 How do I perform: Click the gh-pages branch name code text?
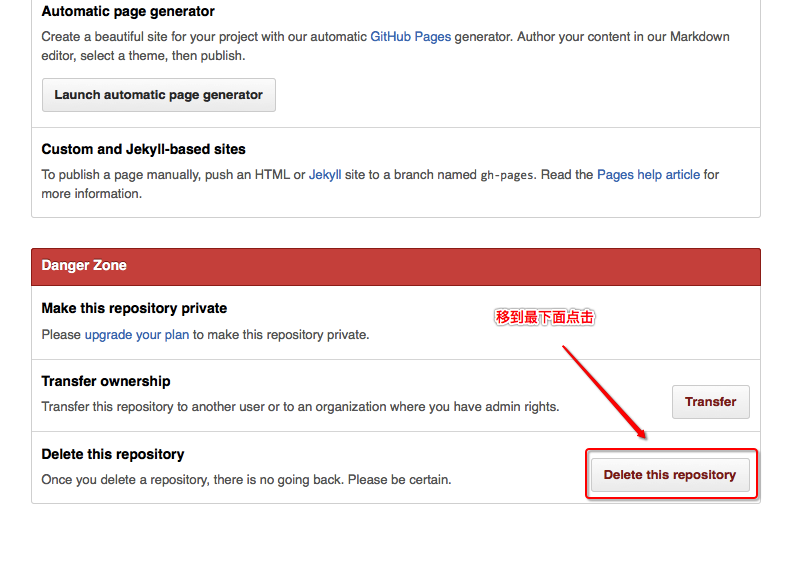[x=507, y=175]
